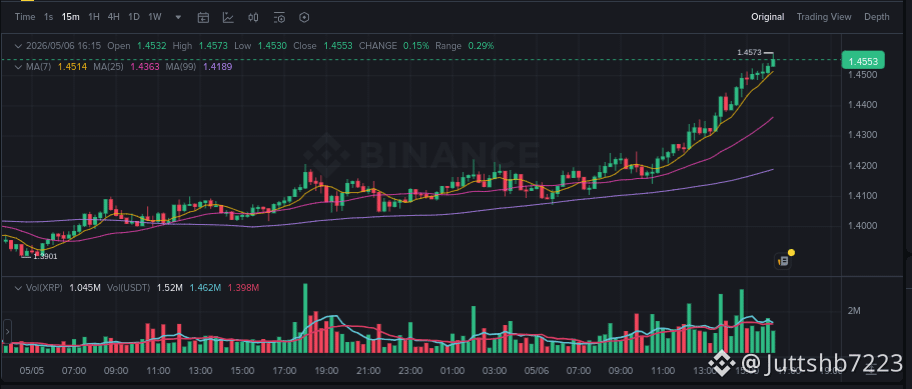This screenshot has width=912, height=389.
Task: Click the Range value 0.29%
Action: [x=481, y=45]
